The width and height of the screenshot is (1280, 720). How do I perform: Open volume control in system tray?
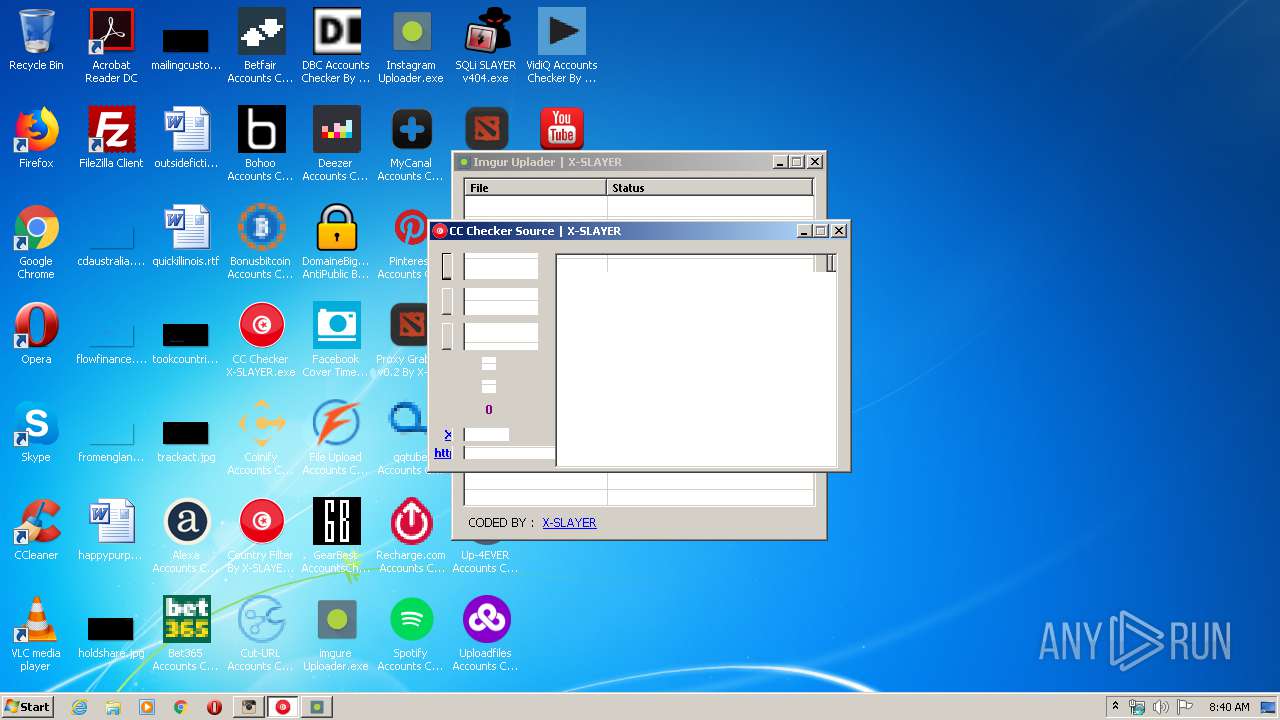(x=1161, y=707)
